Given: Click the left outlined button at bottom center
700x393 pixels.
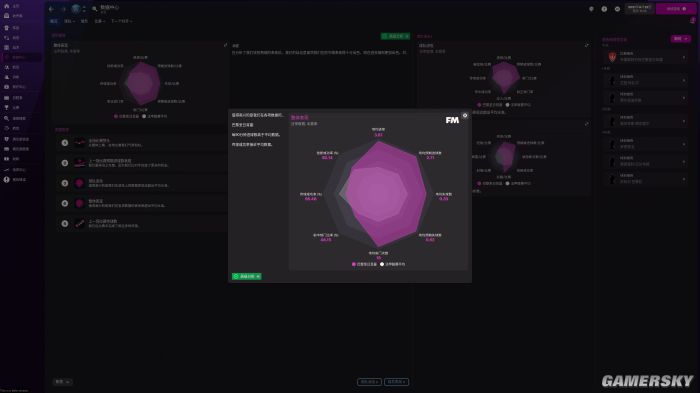Looking at the screenshot, I should pyautogui.click(x=369, y=382).
